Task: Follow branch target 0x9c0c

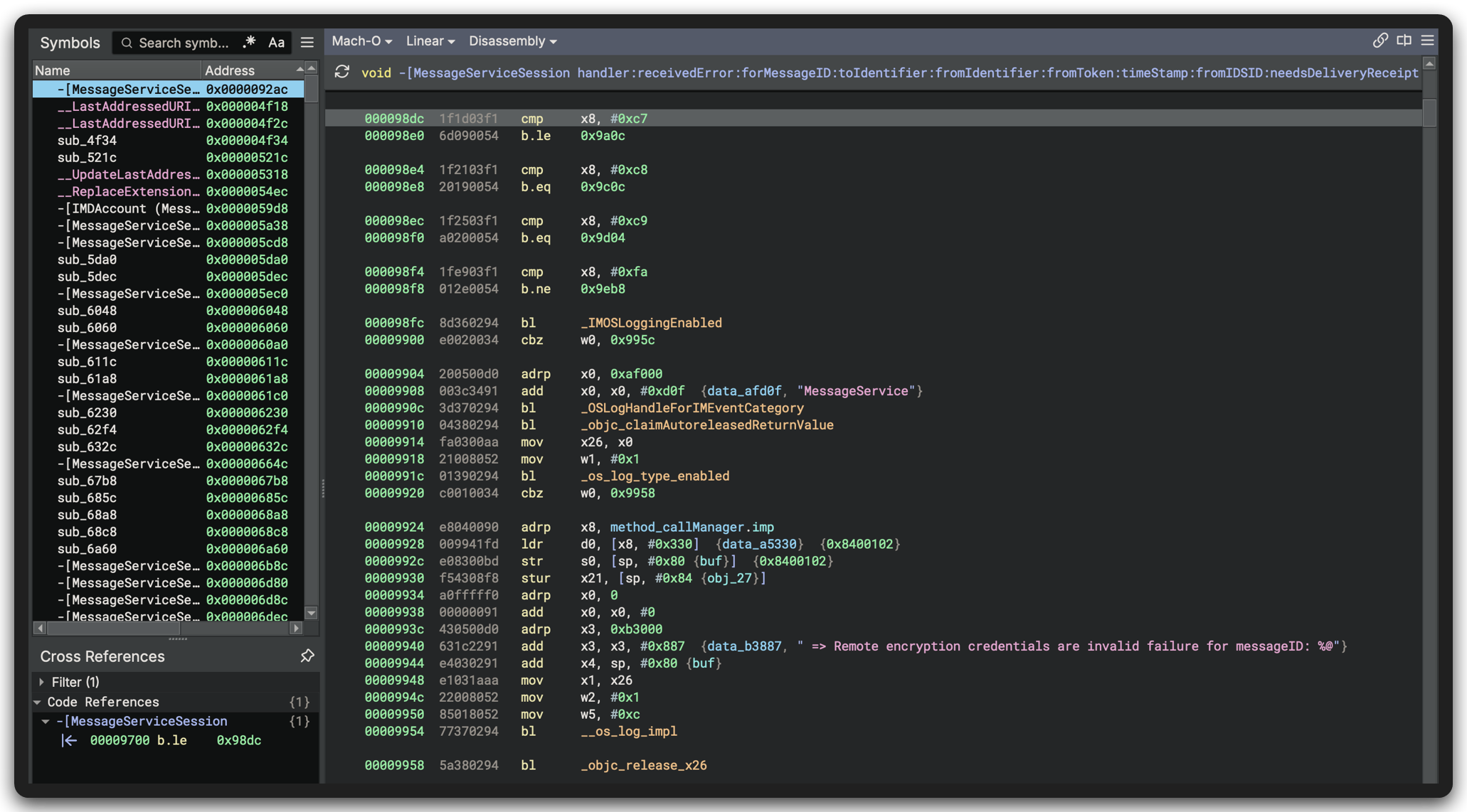Action: tap(603, 187)
